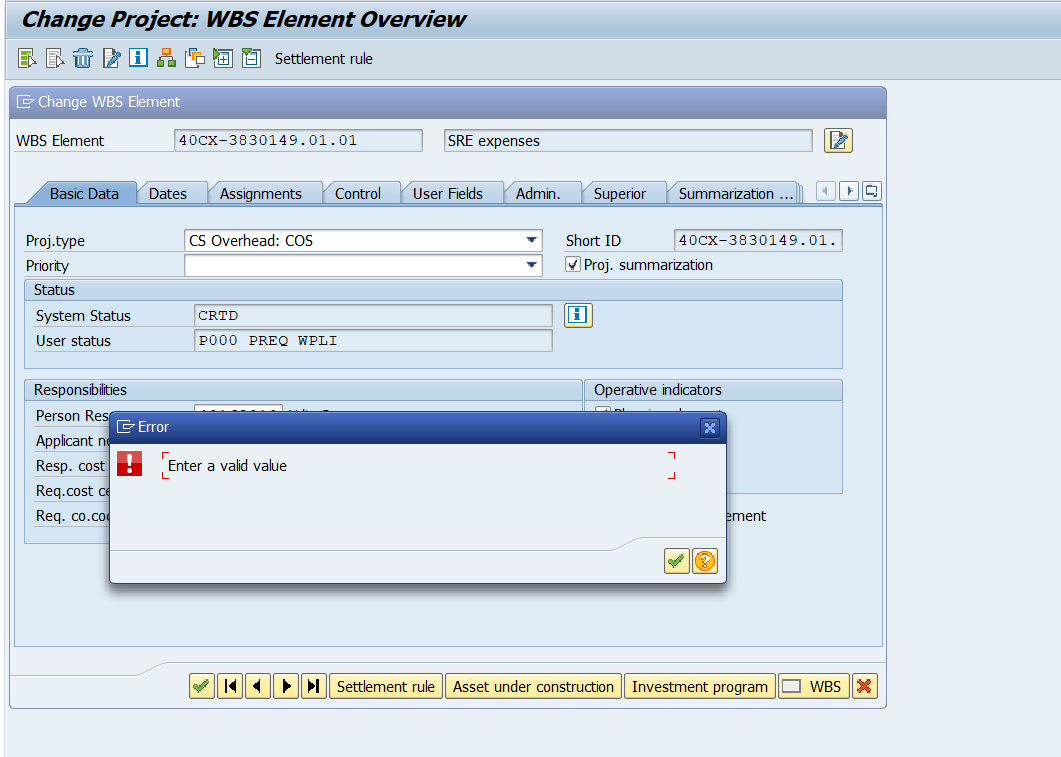Click the Asset under construction button
This screenshot has height=757, width=1061.
533,686
